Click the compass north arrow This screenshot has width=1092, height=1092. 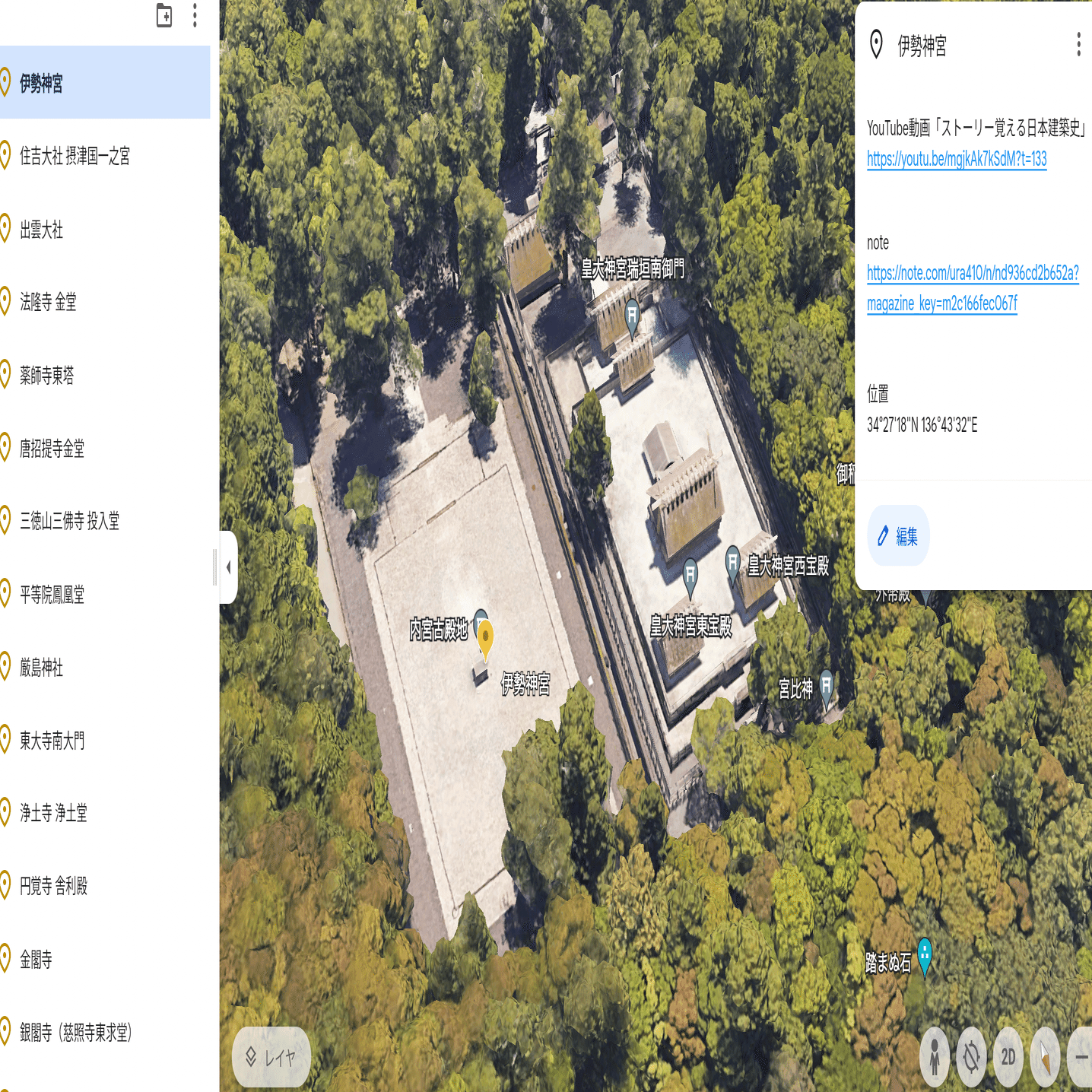coord(1045,1057)
